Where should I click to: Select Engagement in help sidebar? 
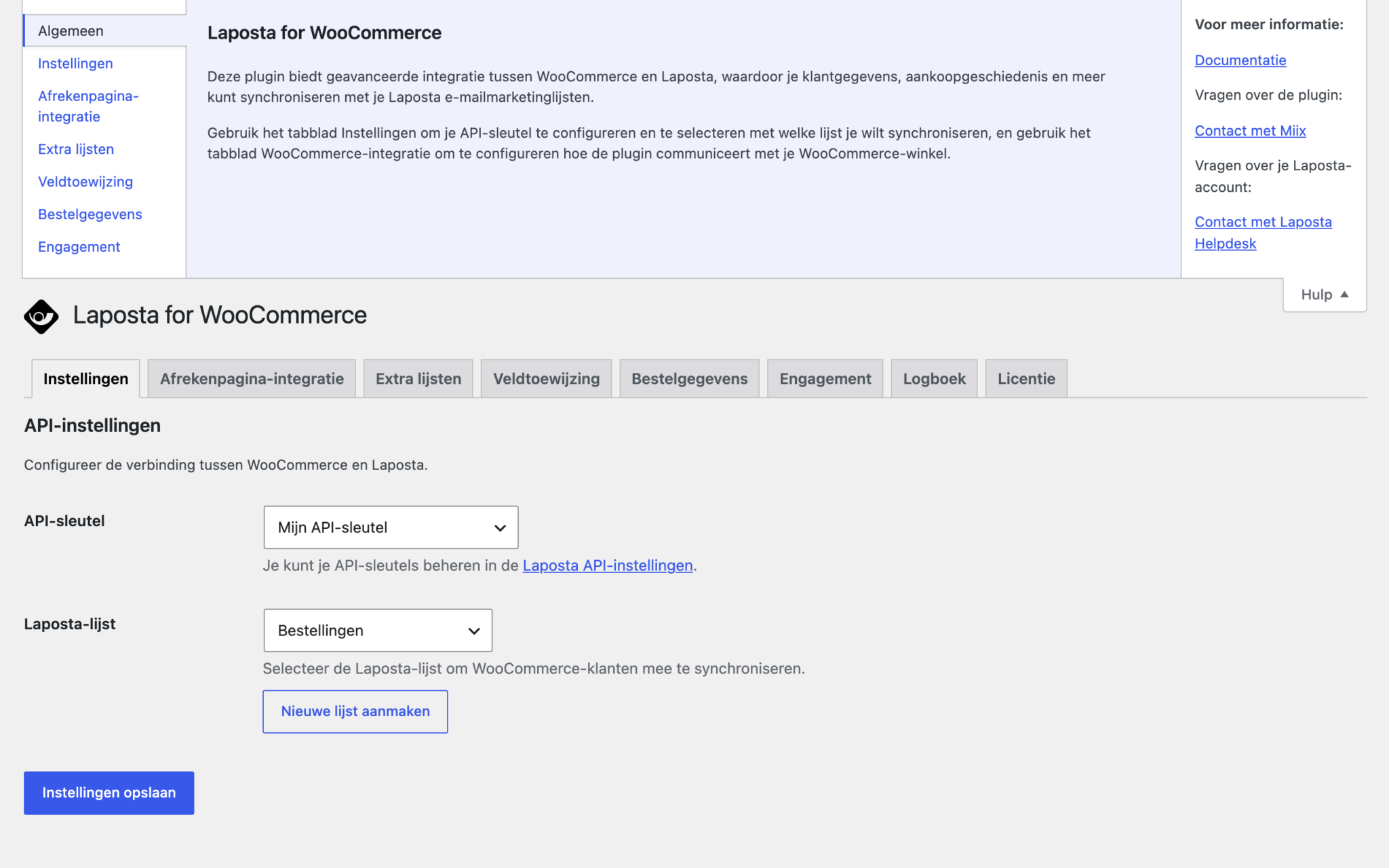(79, 247)
